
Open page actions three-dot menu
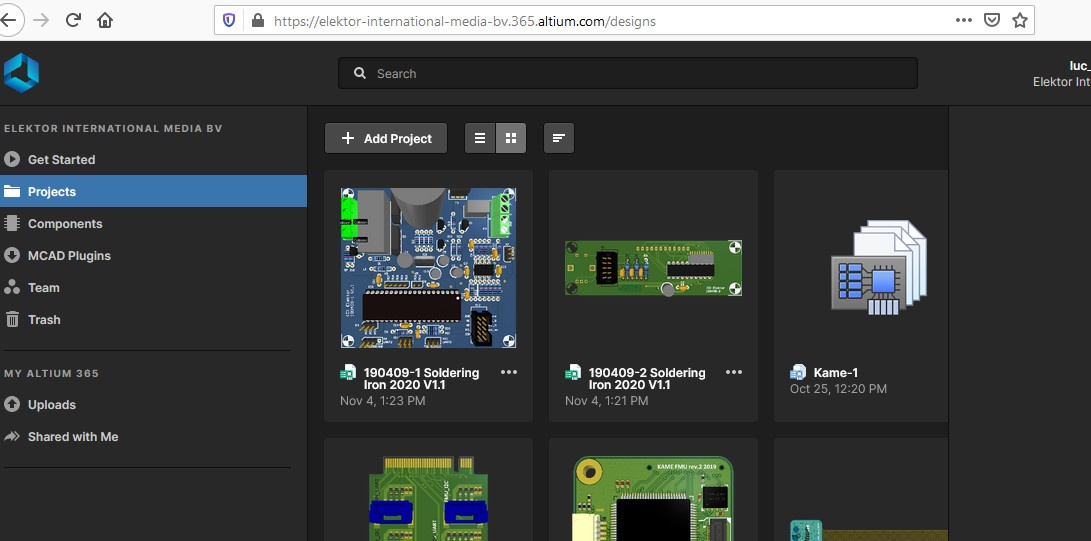coord(964,20)
